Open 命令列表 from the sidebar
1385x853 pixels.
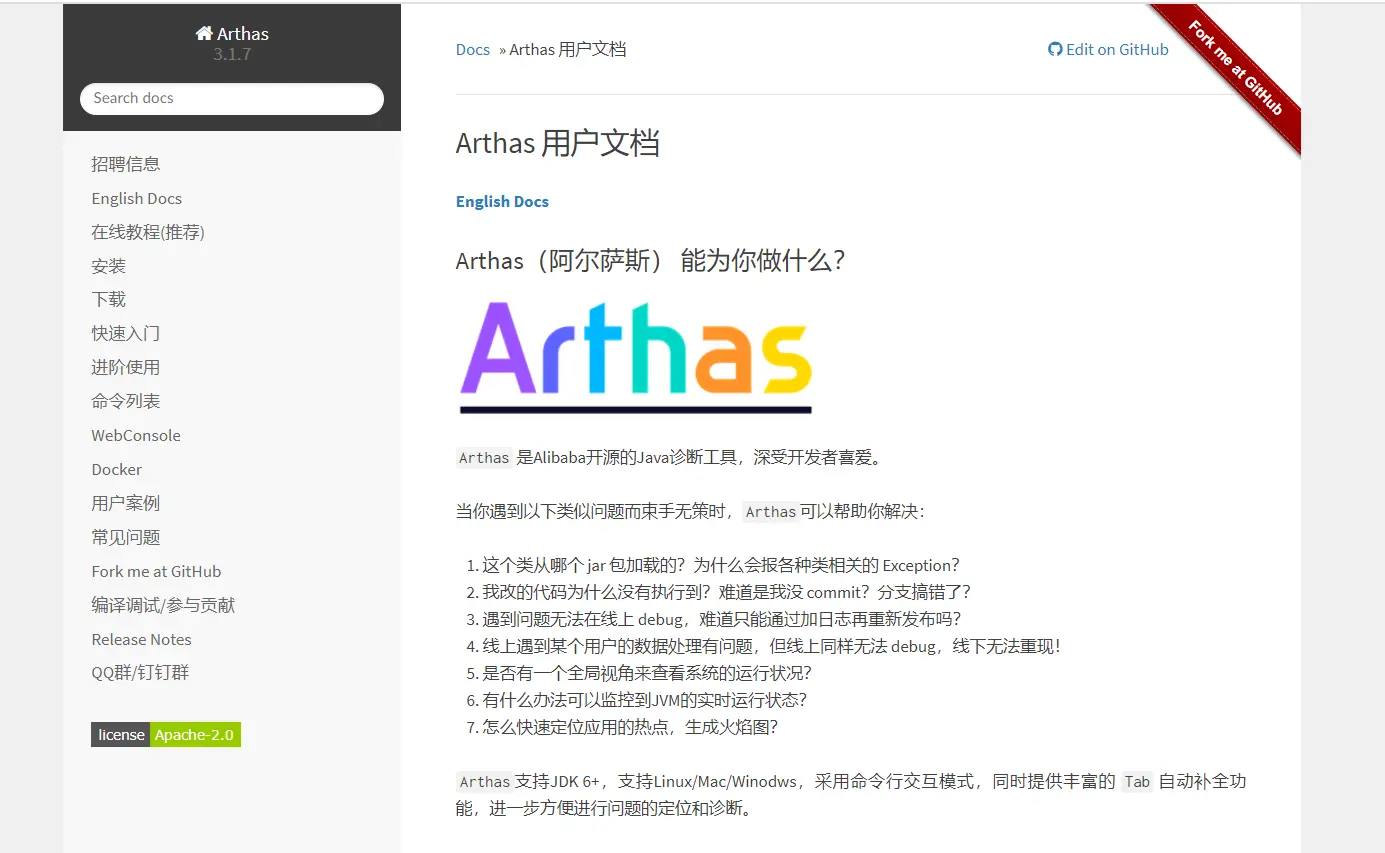click(x=126, y=401)
